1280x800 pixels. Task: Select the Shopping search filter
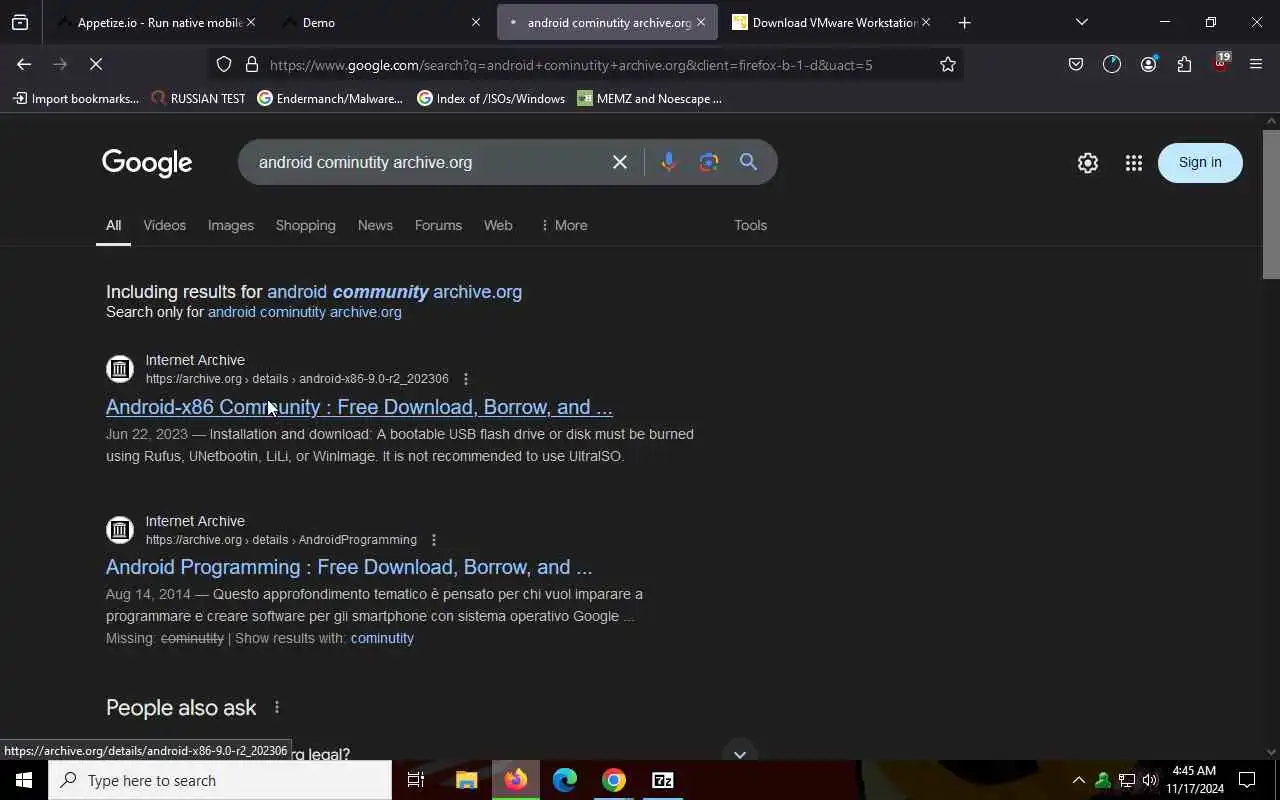point(305,225)
